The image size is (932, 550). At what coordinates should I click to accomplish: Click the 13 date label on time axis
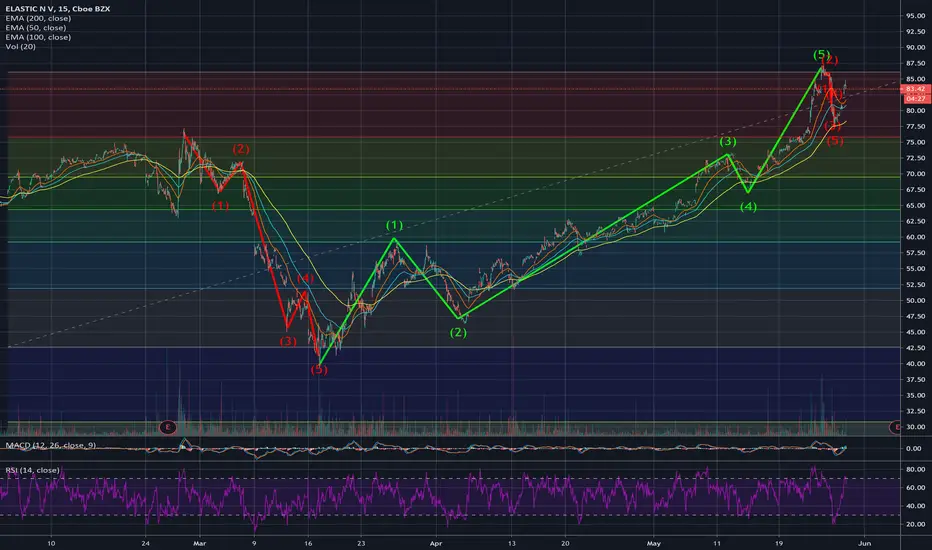pyautogui.click(x=512, y=543)
